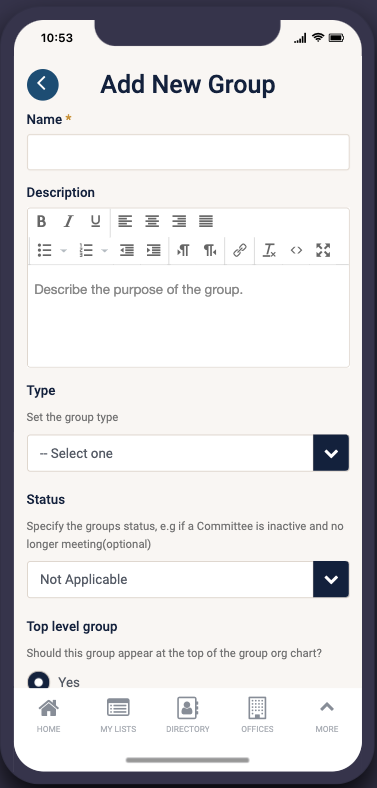Viewport: 377px width, 788px height.
Task: Go back using the arrow button
Action: pyautogui.click(x=43, y=84)
